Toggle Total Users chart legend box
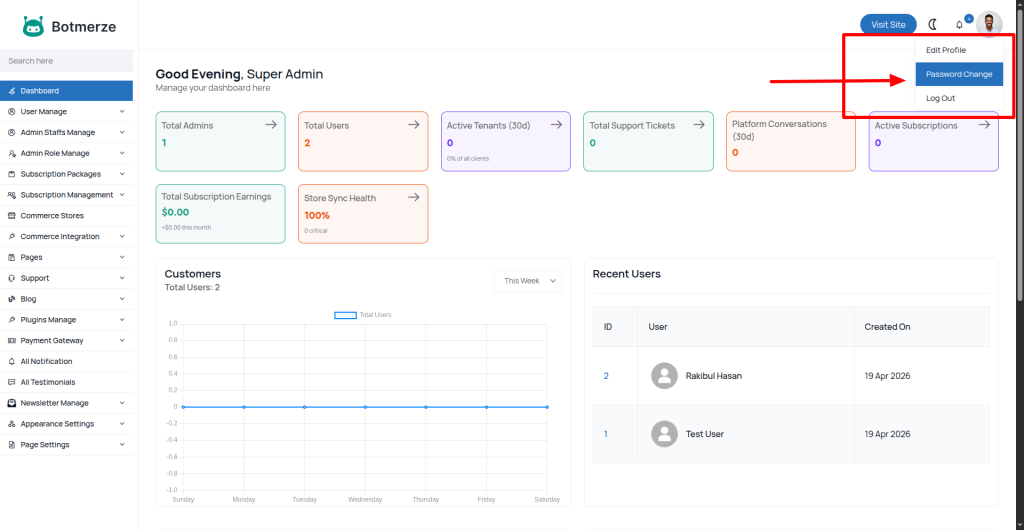1024x530 pixels. [x=345, y=315]
